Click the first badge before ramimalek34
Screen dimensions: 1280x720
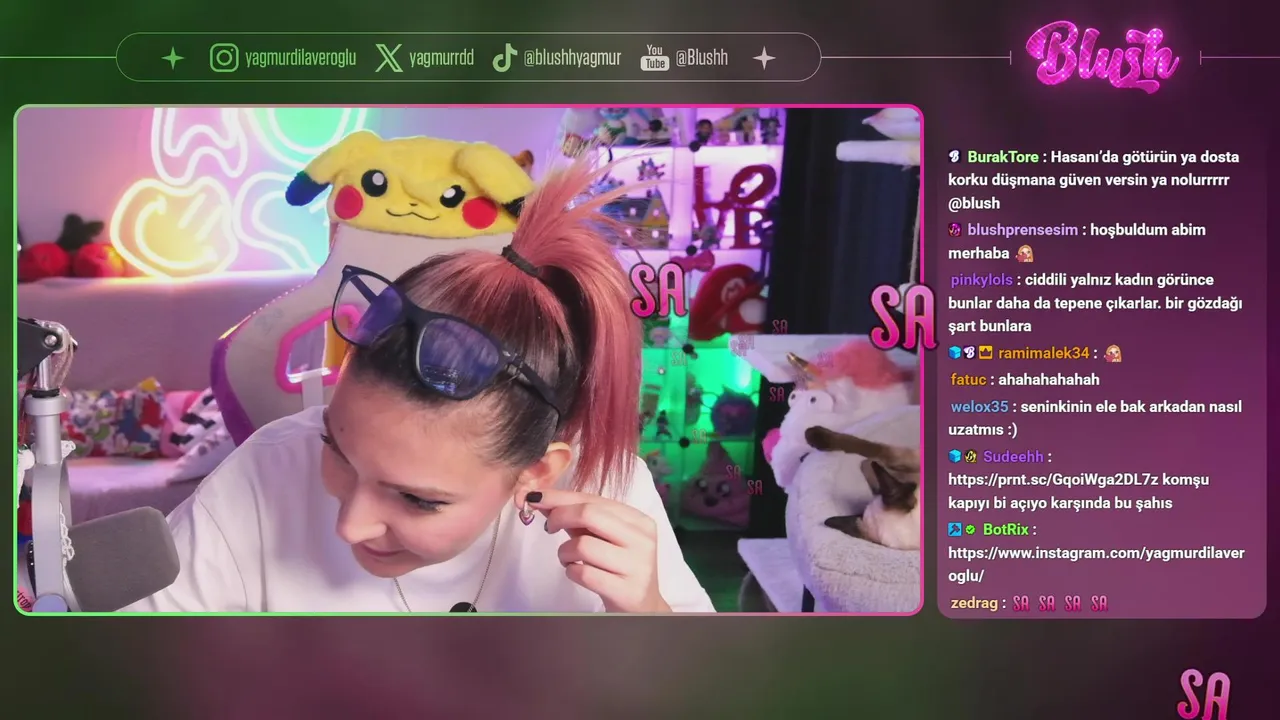coord(955,353)
